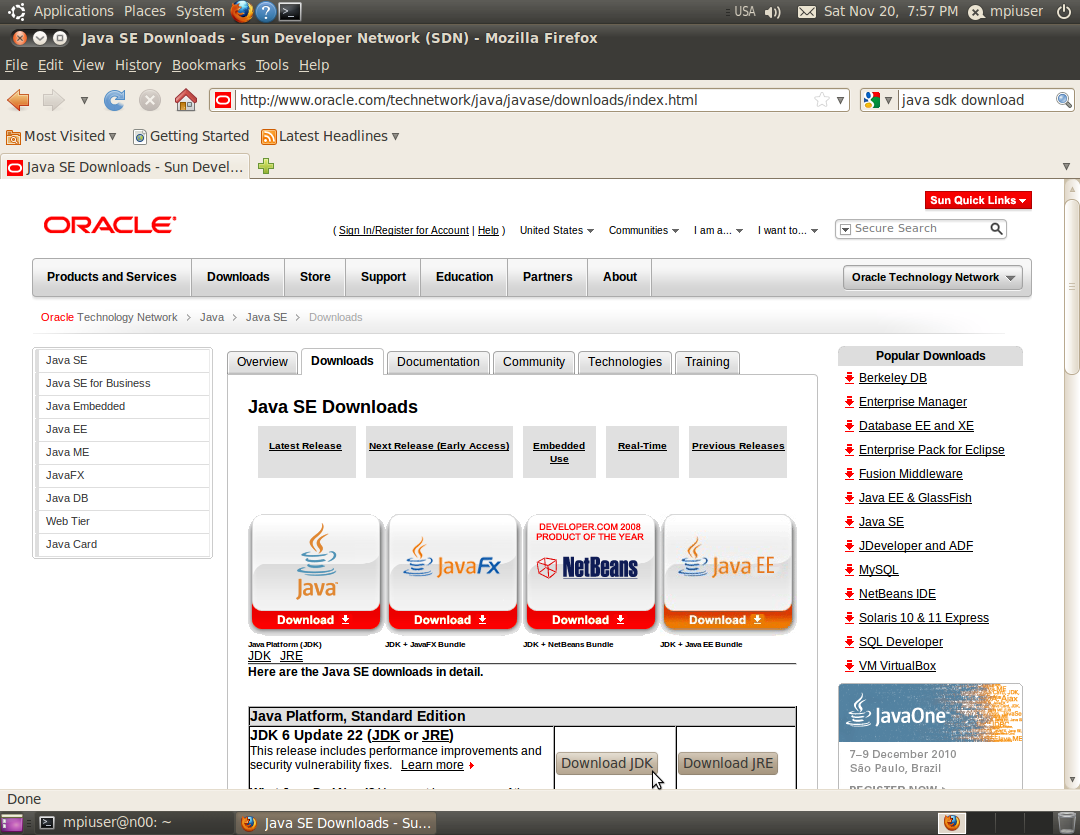This screenshot has width=1080, height=835.
Task: Click the stop loading button
Action: tap(149, 101)
